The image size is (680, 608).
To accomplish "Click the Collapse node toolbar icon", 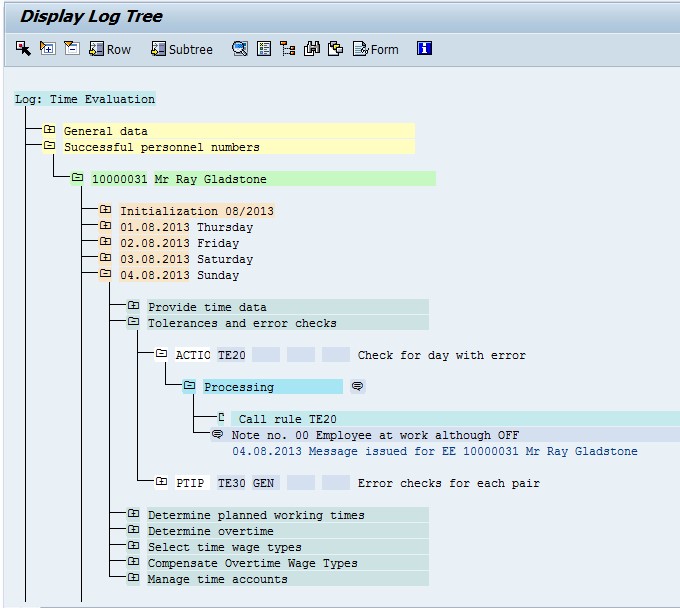I will 71,48.
